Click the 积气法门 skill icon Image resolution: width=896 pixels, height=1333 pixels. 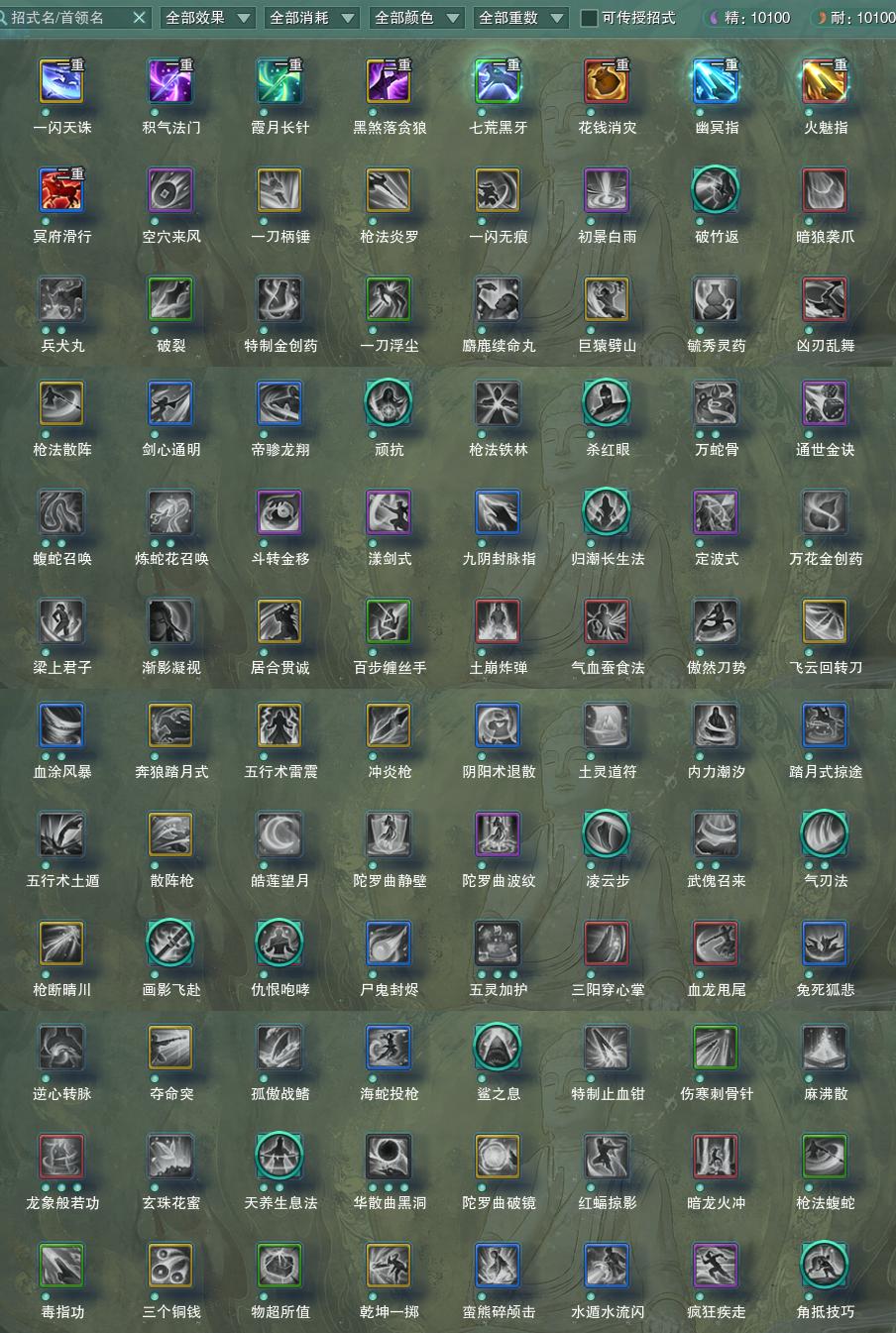(170, 81)
